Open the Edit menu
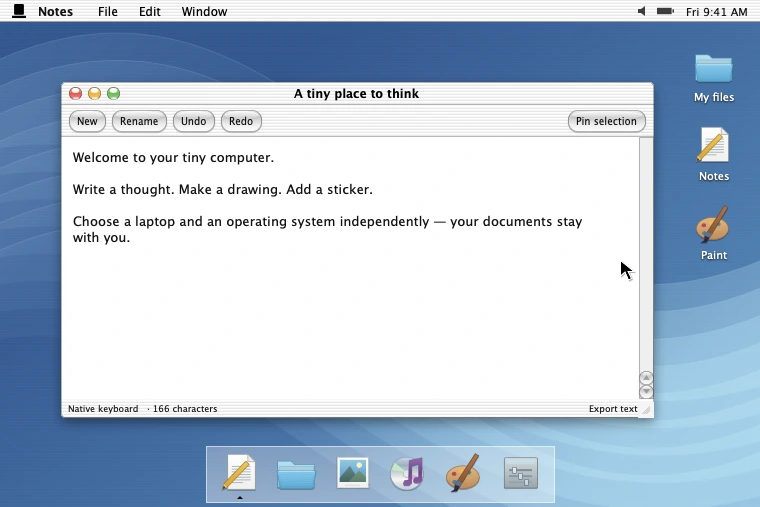 tap(149, 11)
